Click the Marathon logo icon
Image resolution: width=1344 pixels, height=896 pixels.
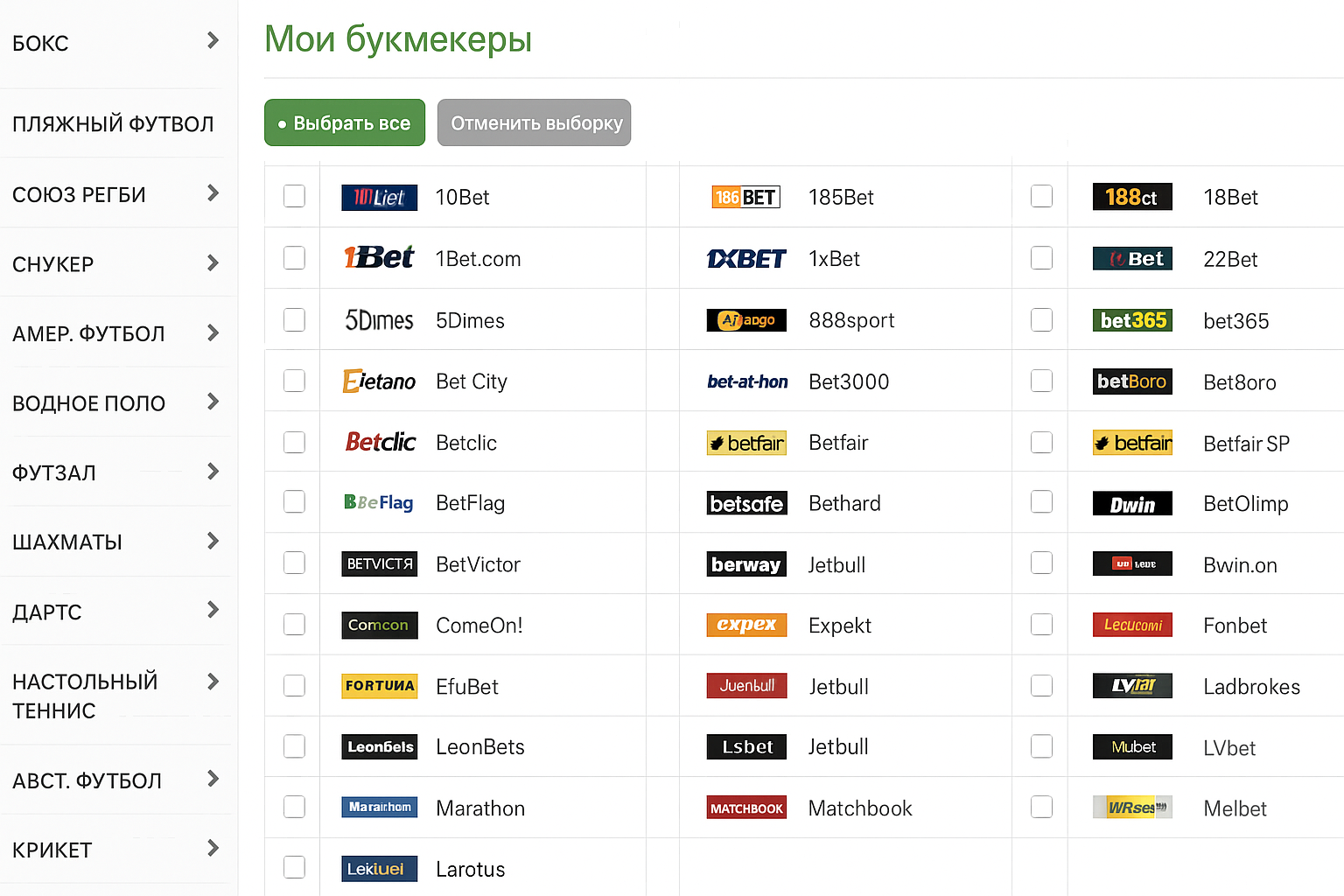tap(379, 808)
